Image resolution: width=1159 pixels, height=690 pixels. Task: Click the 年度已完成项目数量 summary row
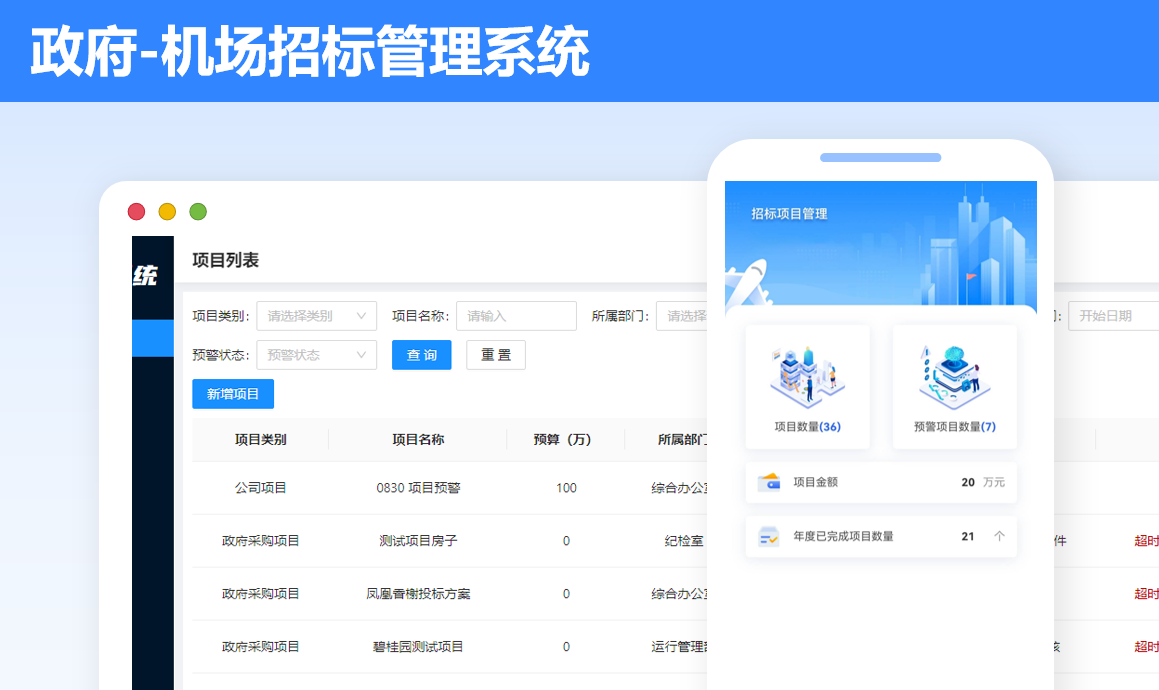point(881,536)
